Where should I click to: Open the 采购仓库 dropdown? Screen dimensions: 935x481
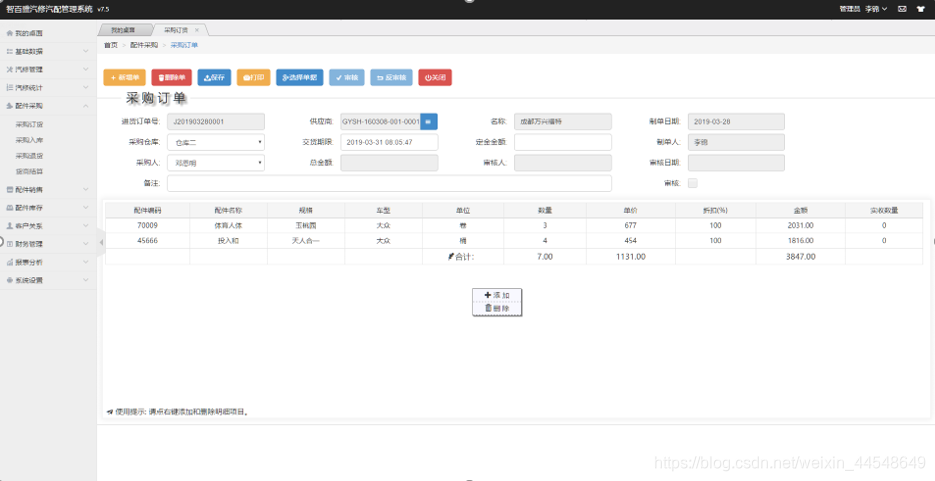pyautogui.click(x=216, y=142)
